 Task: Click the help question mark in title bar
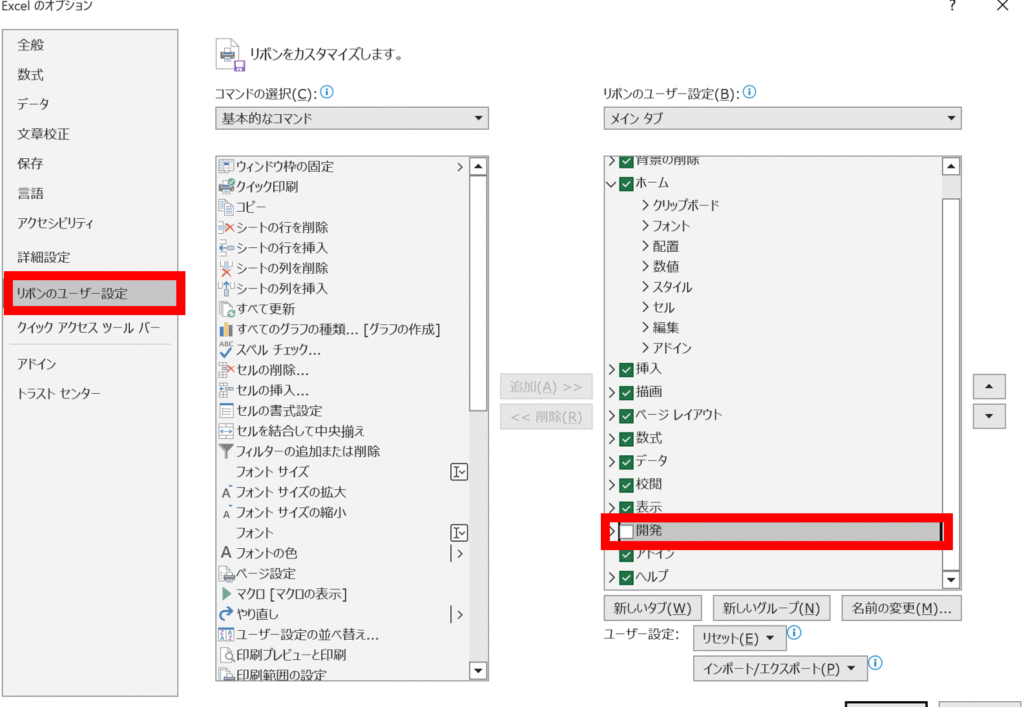(x=953, y=6)
